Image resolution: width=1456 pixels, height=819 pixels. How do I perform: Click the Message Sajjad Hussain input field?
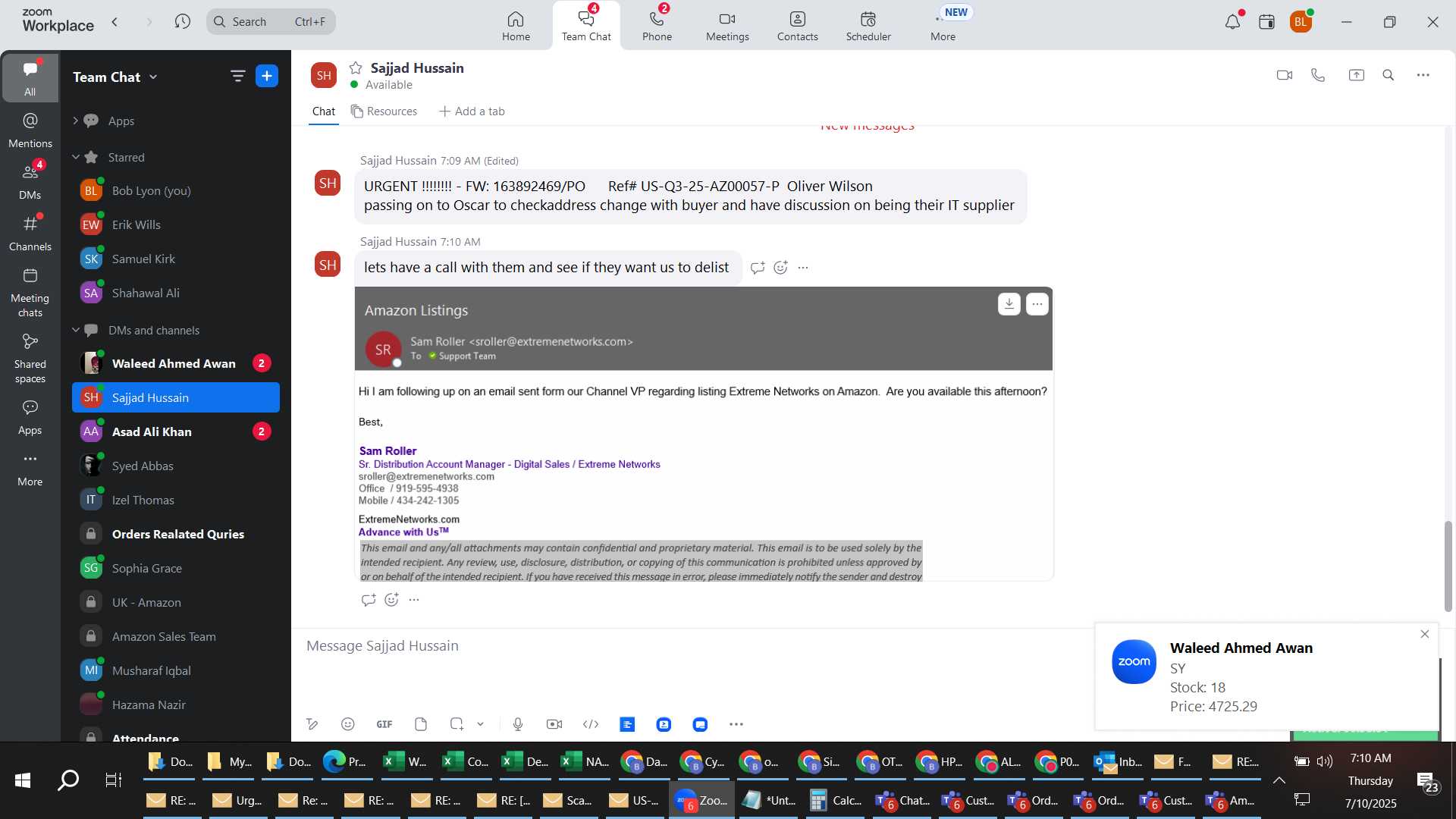tap(694, 646)
